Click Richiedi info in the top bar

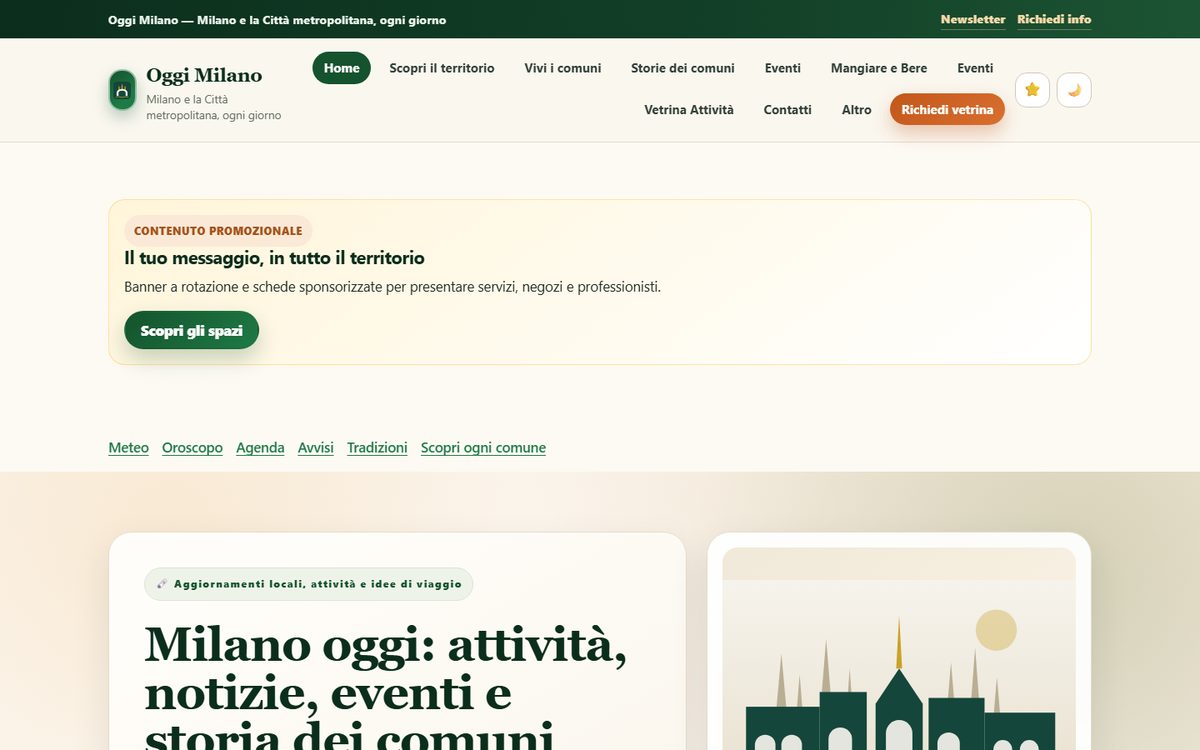(x=1054, y=19)
